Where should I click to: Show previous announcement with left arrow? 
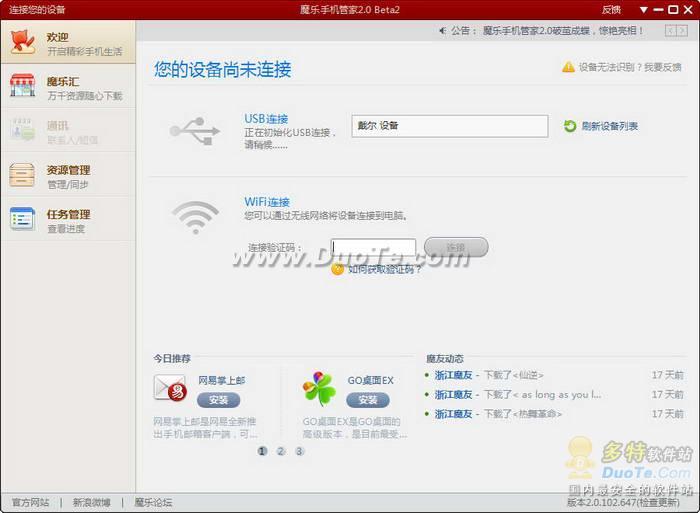point(670,31)
